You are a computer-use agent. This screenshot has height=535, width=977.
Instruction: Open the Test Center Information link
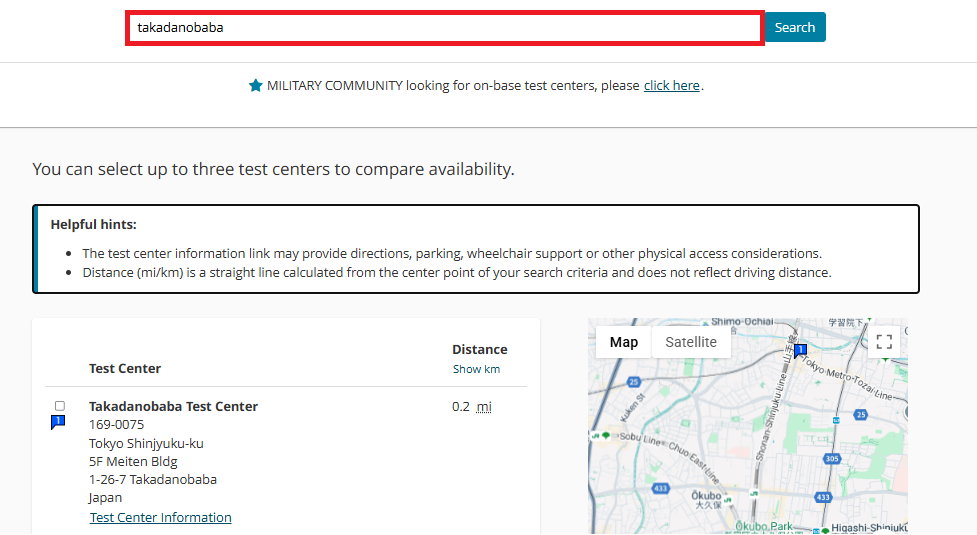(x=161, y=517)
